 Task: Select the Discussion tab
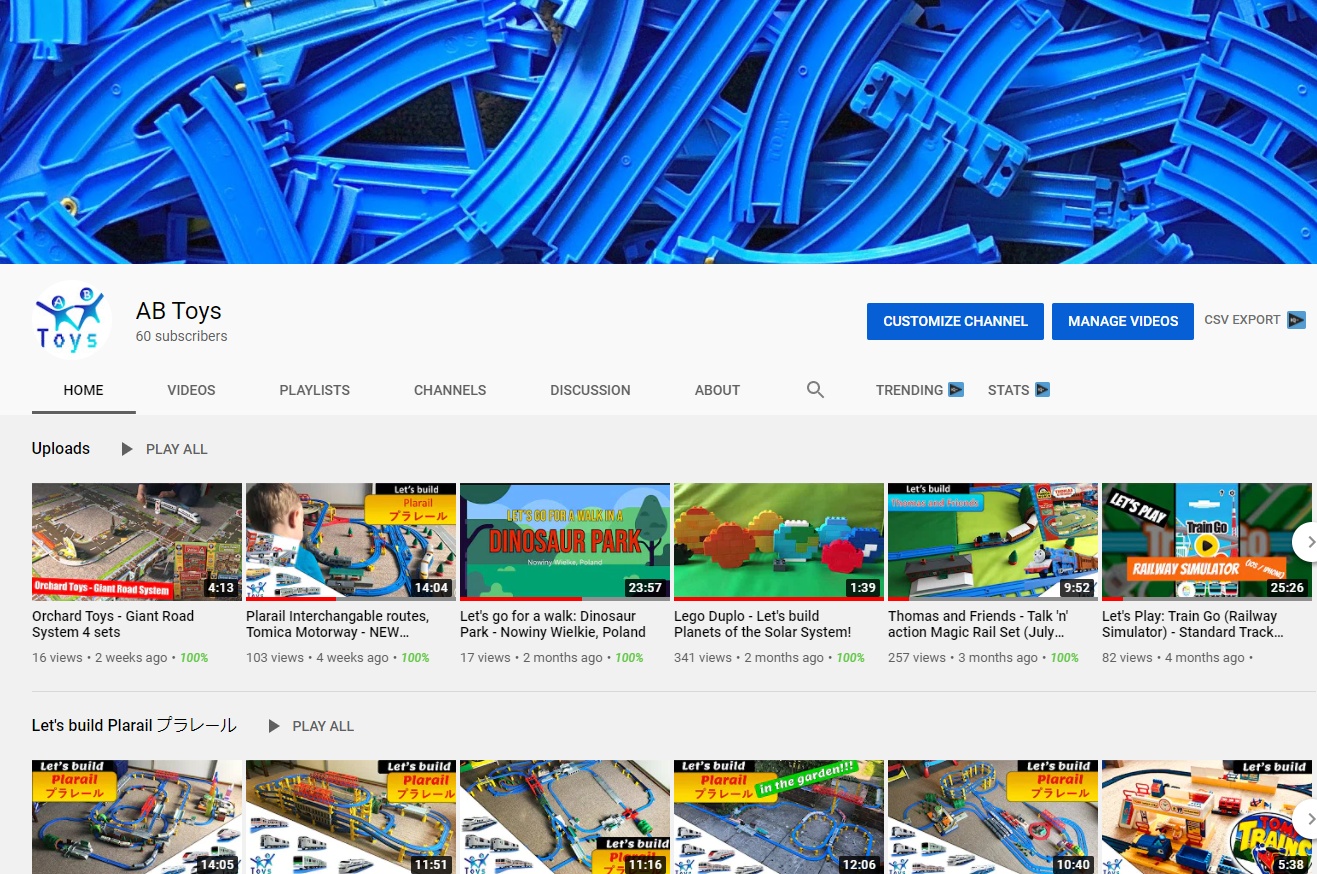tap(590, 390)
